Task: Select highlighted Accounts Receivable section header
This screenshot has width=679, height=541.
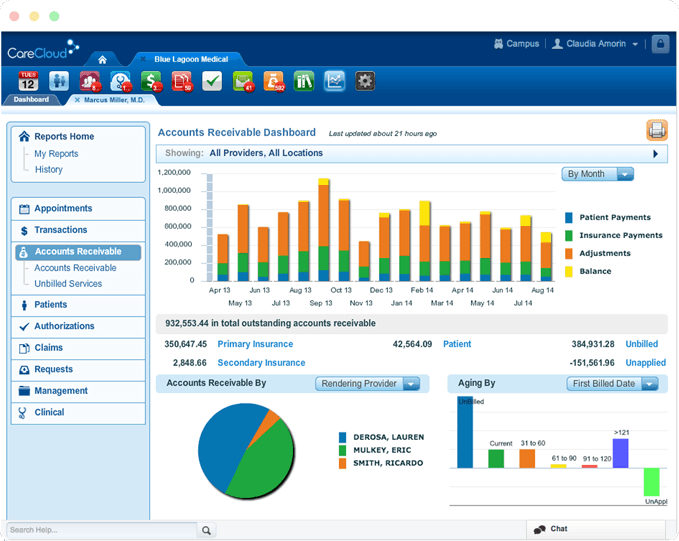Action: click(78, 252)
